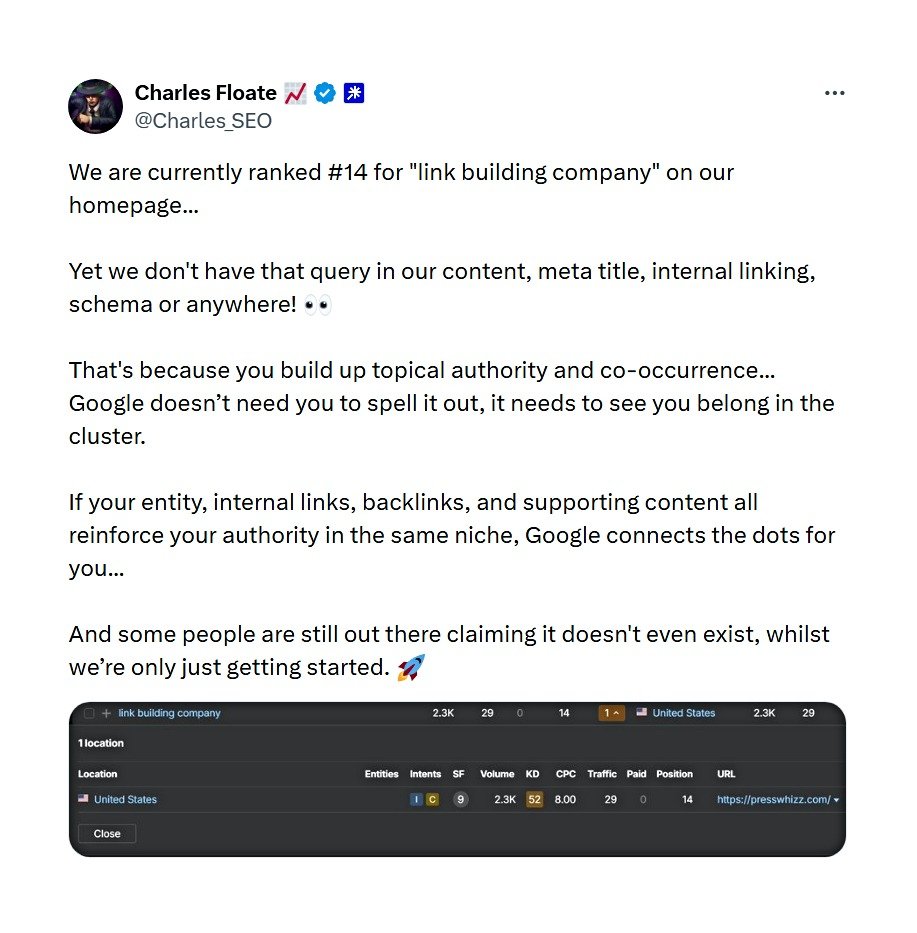Image resolution: width=917 pixels, height=933 pixels.
Task: Click the informational intent "I" badge
Action: (x=418, y=799)
